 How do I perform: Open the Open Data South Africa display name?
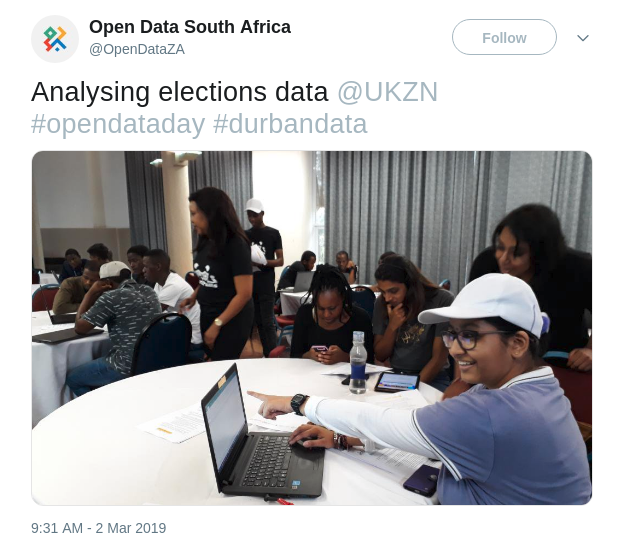point(190,27)
